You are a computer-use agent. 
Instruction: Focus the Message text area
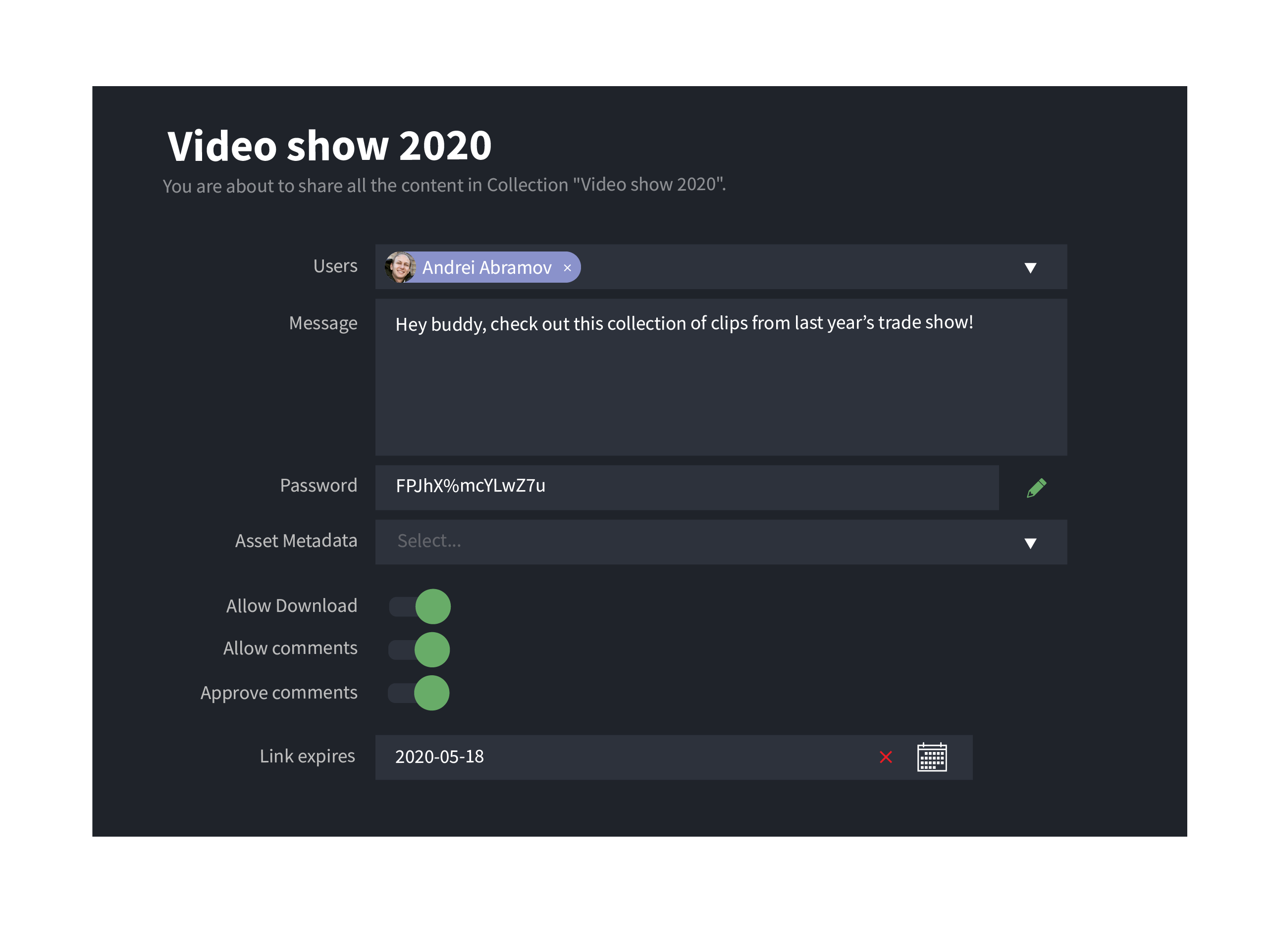coord(721,390)
